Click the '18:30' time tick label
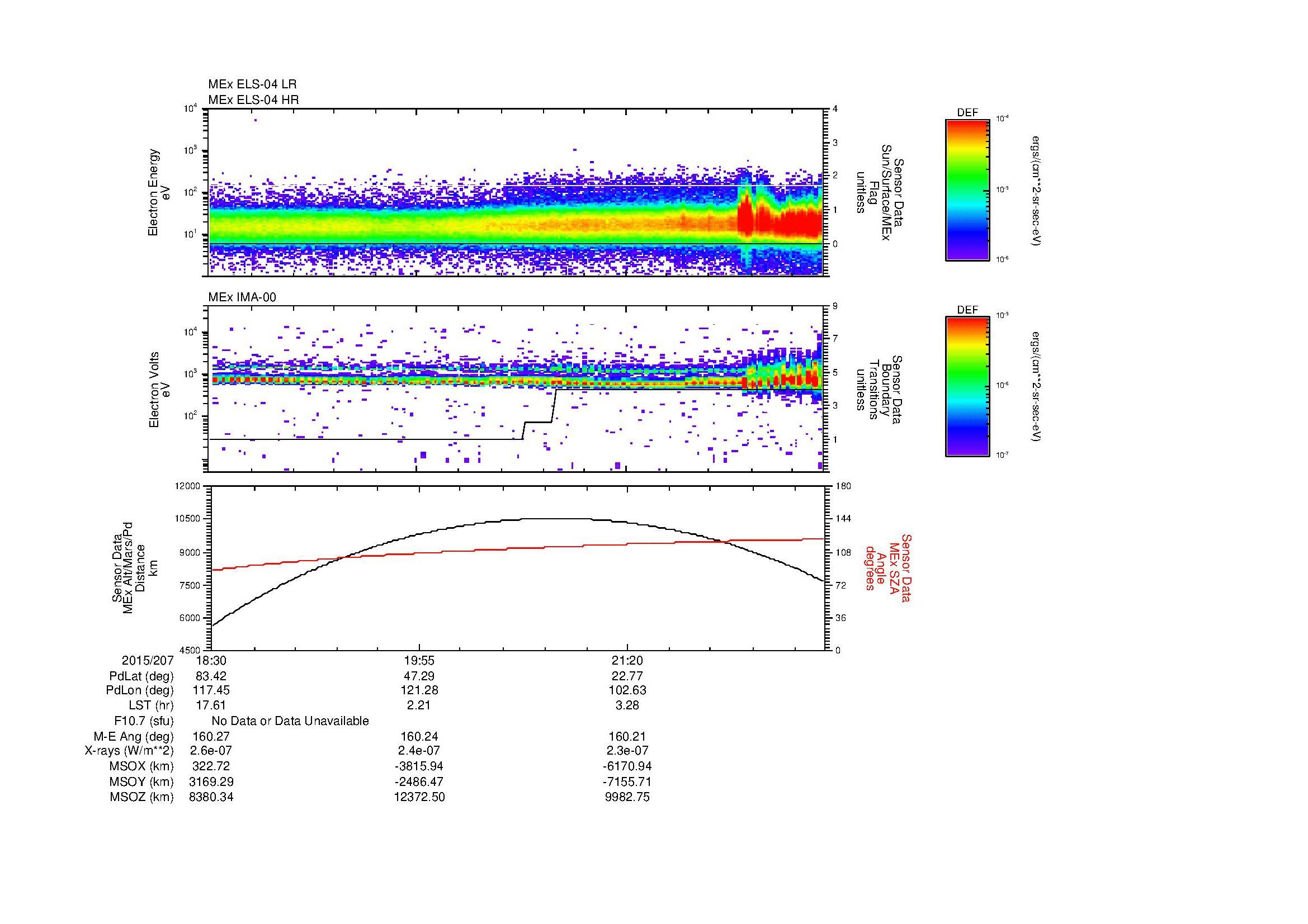Image resolution: width=1308 pixels, height=924 pixels. 211,661
